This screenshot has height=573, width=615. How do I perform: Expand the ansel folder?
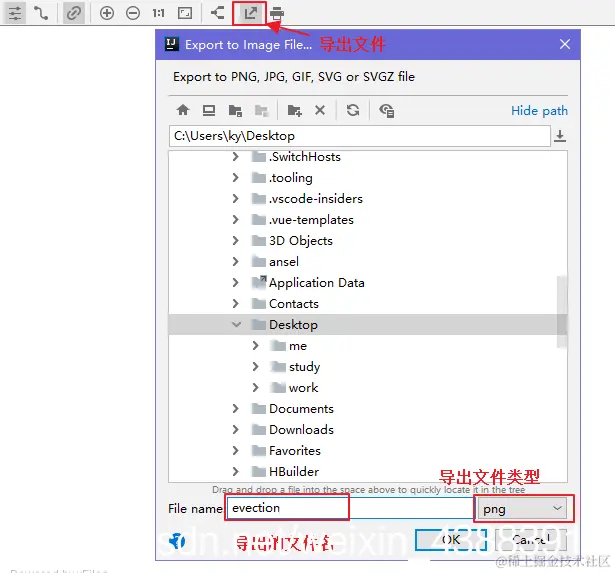[235, 262]
